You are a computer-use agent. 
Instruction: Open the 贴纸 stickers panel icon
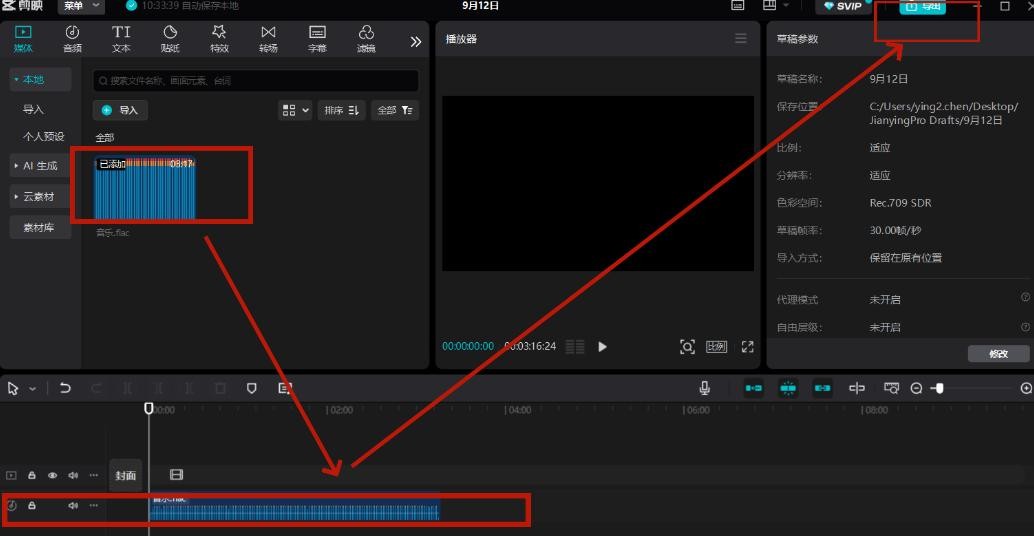(x=170, y=38)
